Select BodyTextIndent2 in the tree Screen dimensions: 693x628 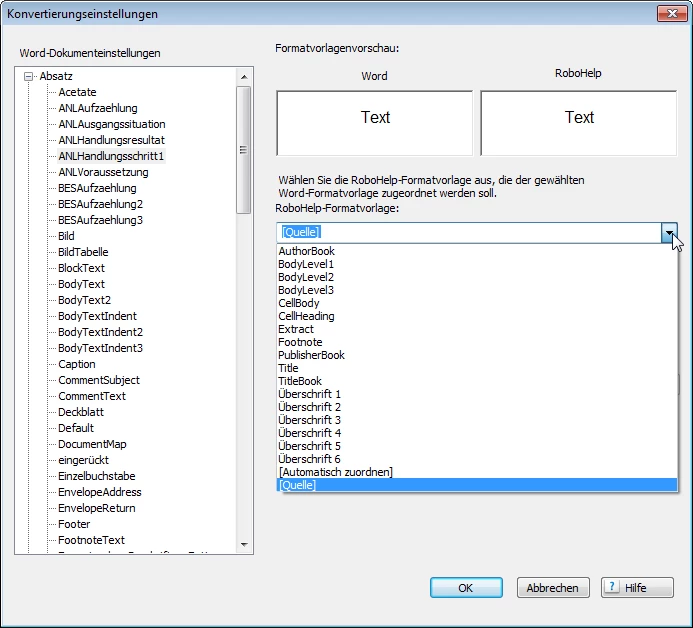[100, 332]
